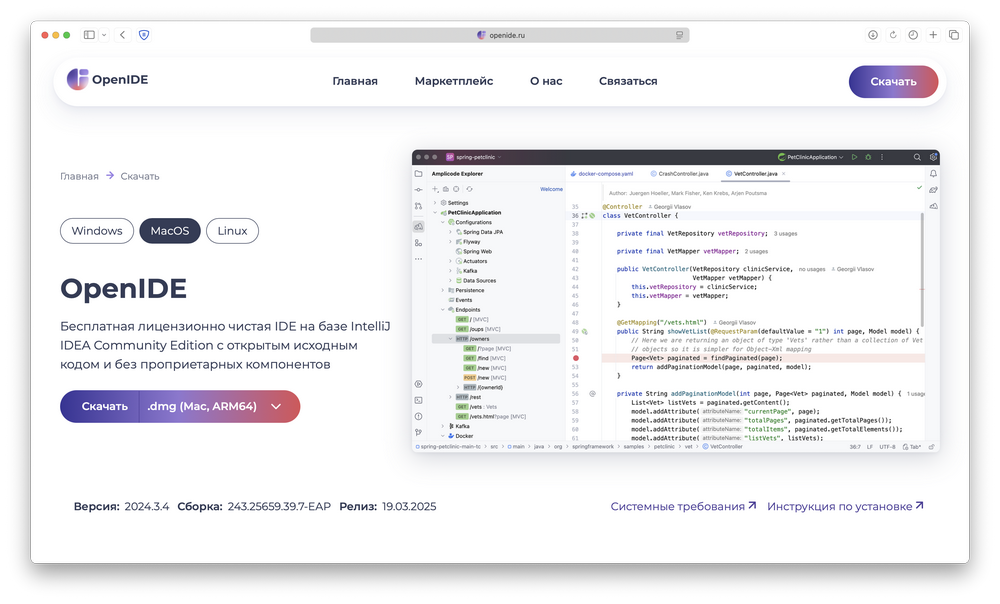Show tab overview icon
This screenshot has height=604, width=1000.
(x=953, y=35)
